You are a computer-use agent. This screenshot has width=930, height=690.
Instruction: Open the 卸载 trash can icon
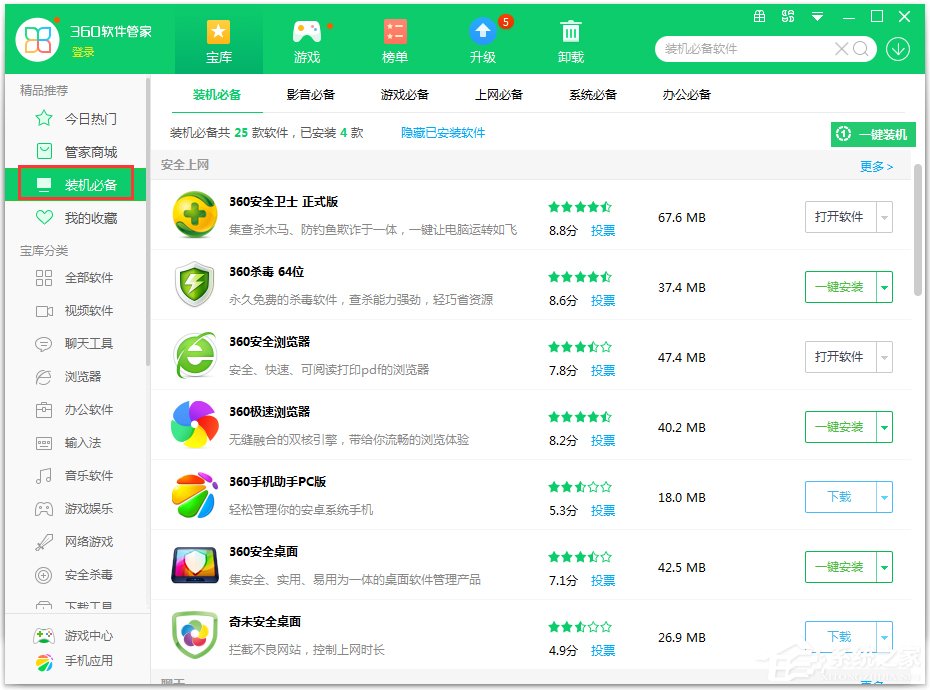pos(571,31)
